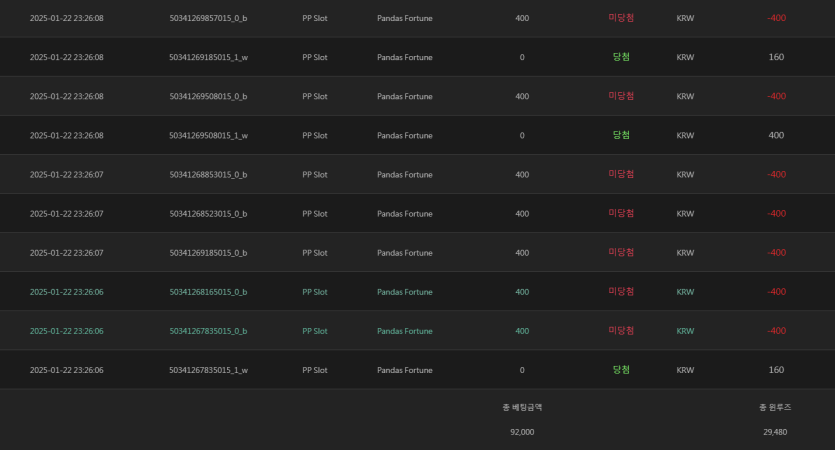835x450 pixels.
Task: Select the 29,480 win-lose total
Action: pos(776,431)
